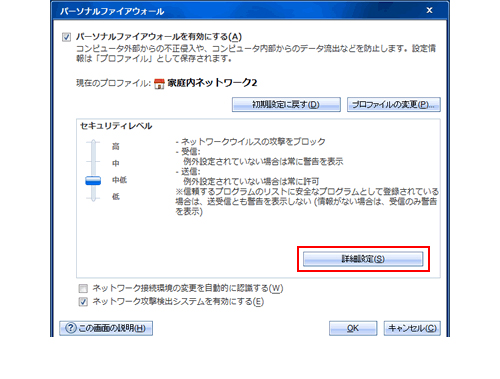The width and height of the screenshot is (500, 379).
Task: Toggle パーソナルファイアウォールを有効にする checkbox
Action: coord(66,37)
